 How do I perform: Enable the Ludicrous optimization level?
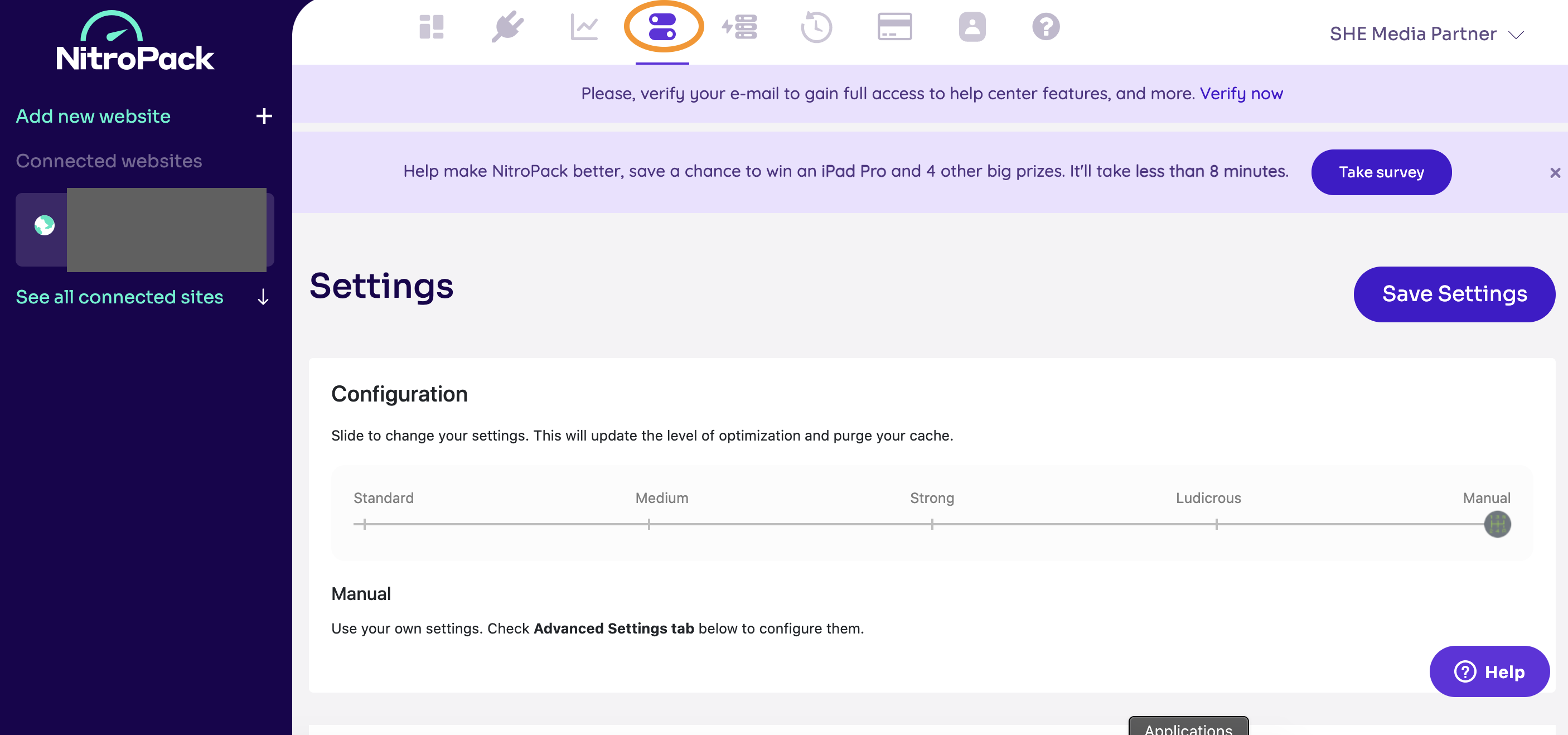(x=1217, y=524)
